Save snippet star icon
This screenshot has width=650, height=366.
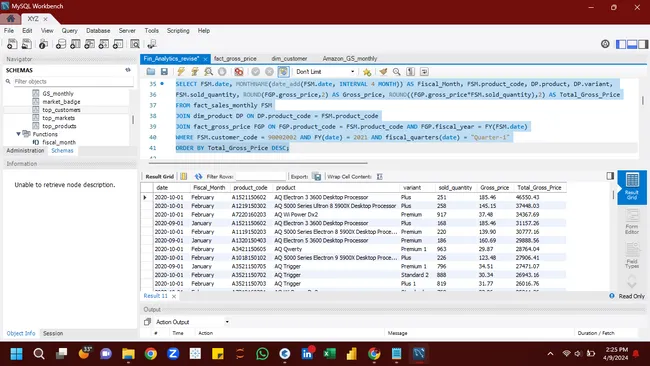point(367,72)
